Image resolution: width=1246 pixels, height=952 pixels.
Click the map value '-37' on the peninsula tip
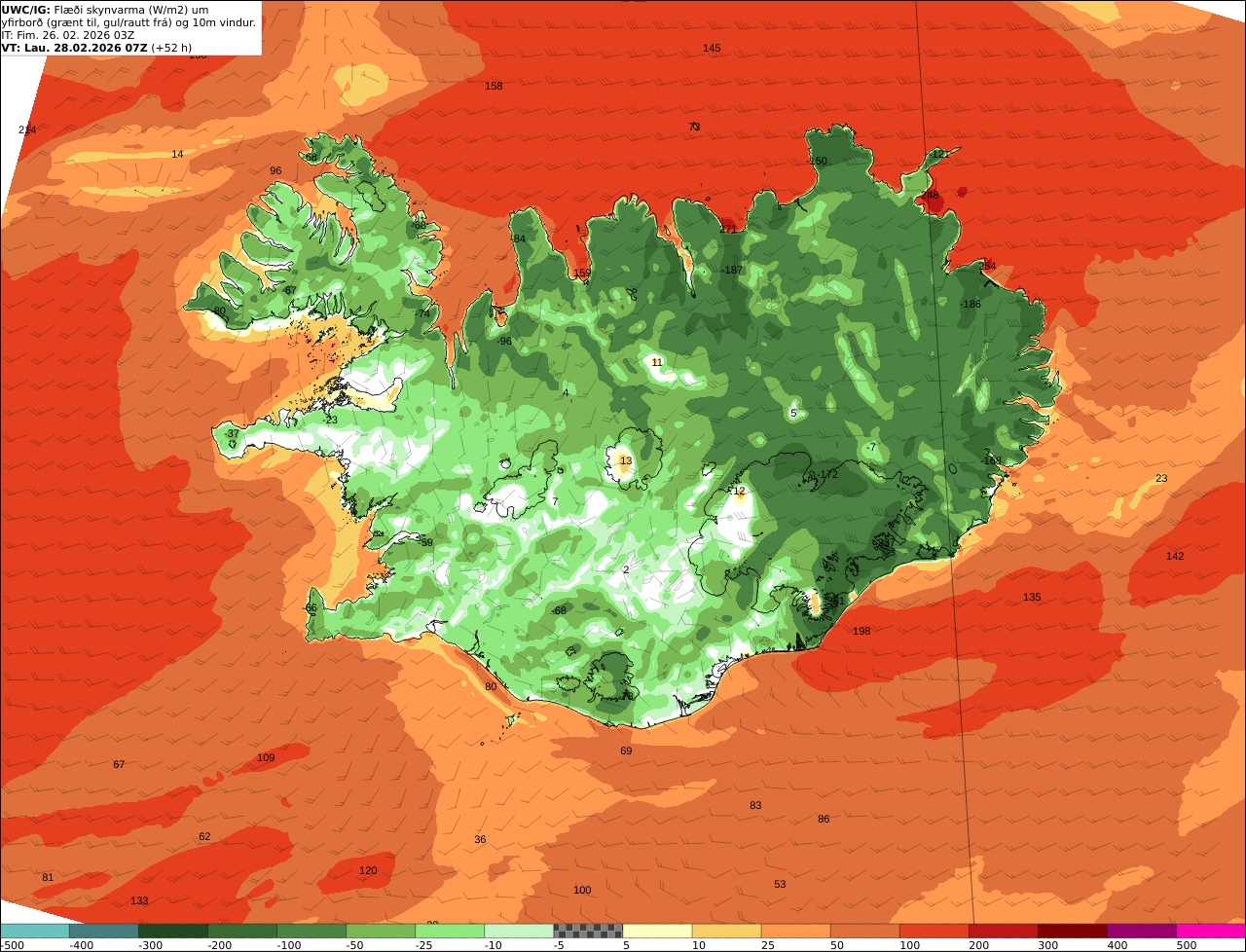click(231, 433)
